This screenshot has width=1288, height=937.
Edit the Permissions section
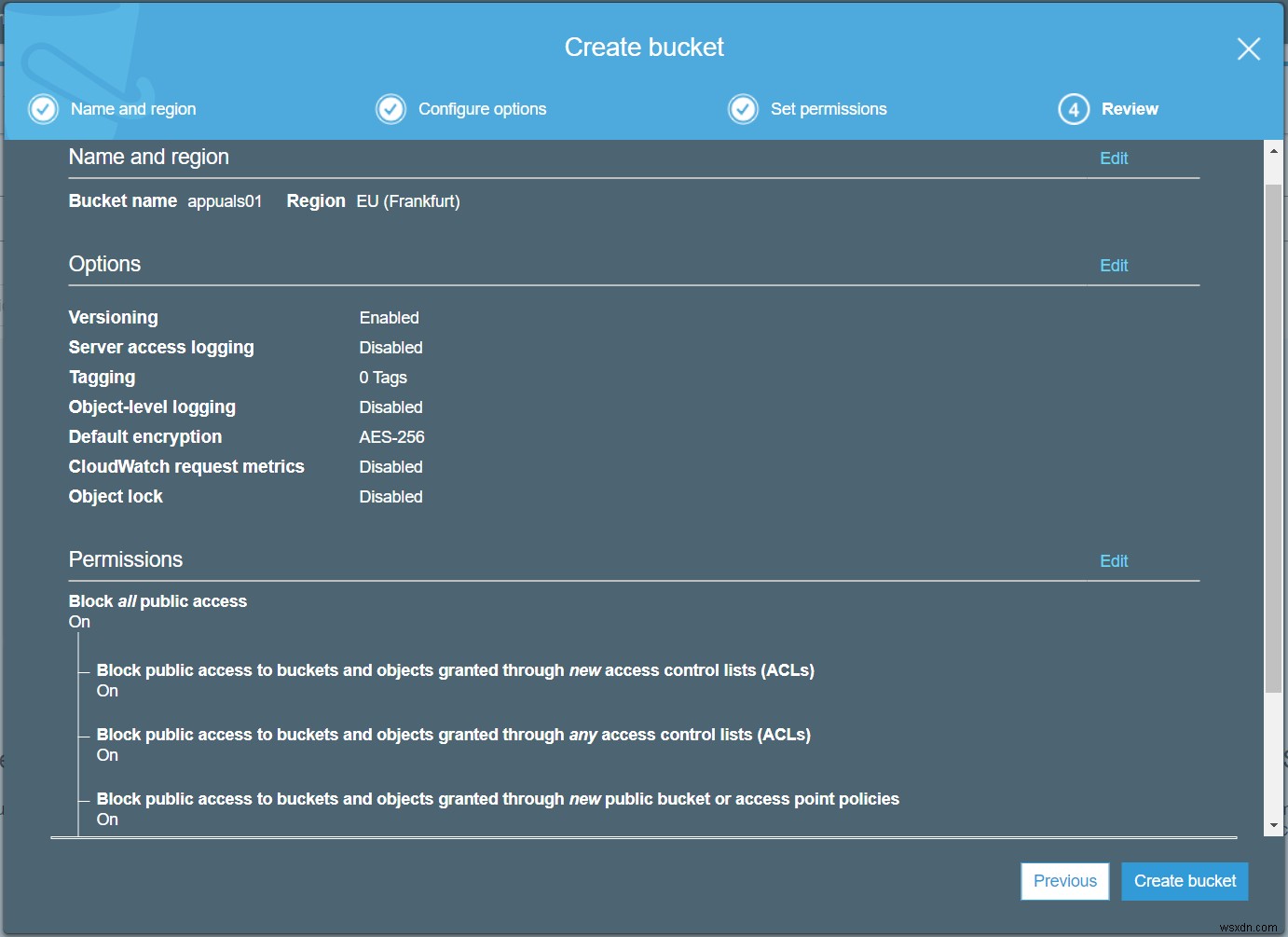click(1114, 560)
